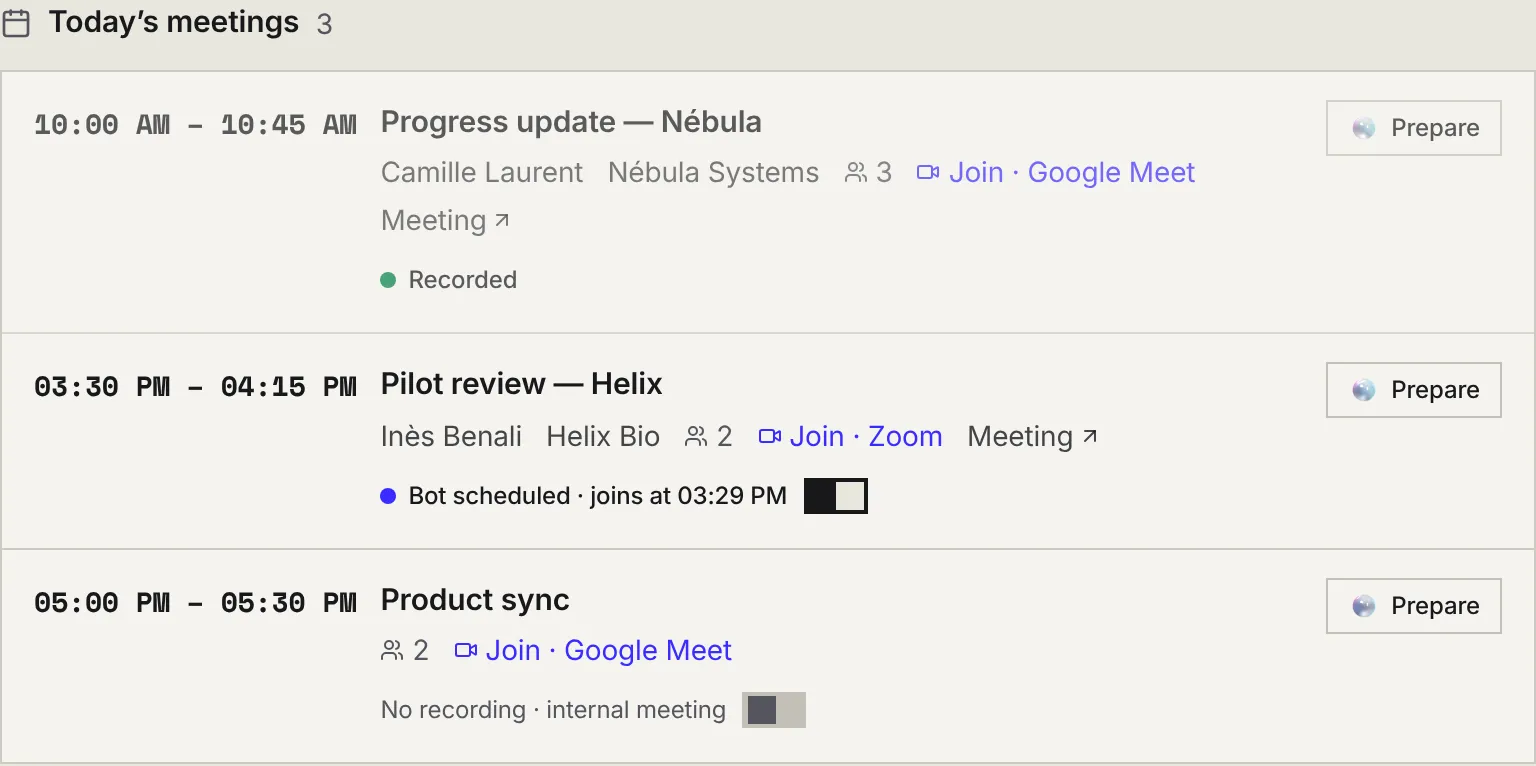
Task: Join Nébula meeting via Google Meet
Action: pos(1056,173)
